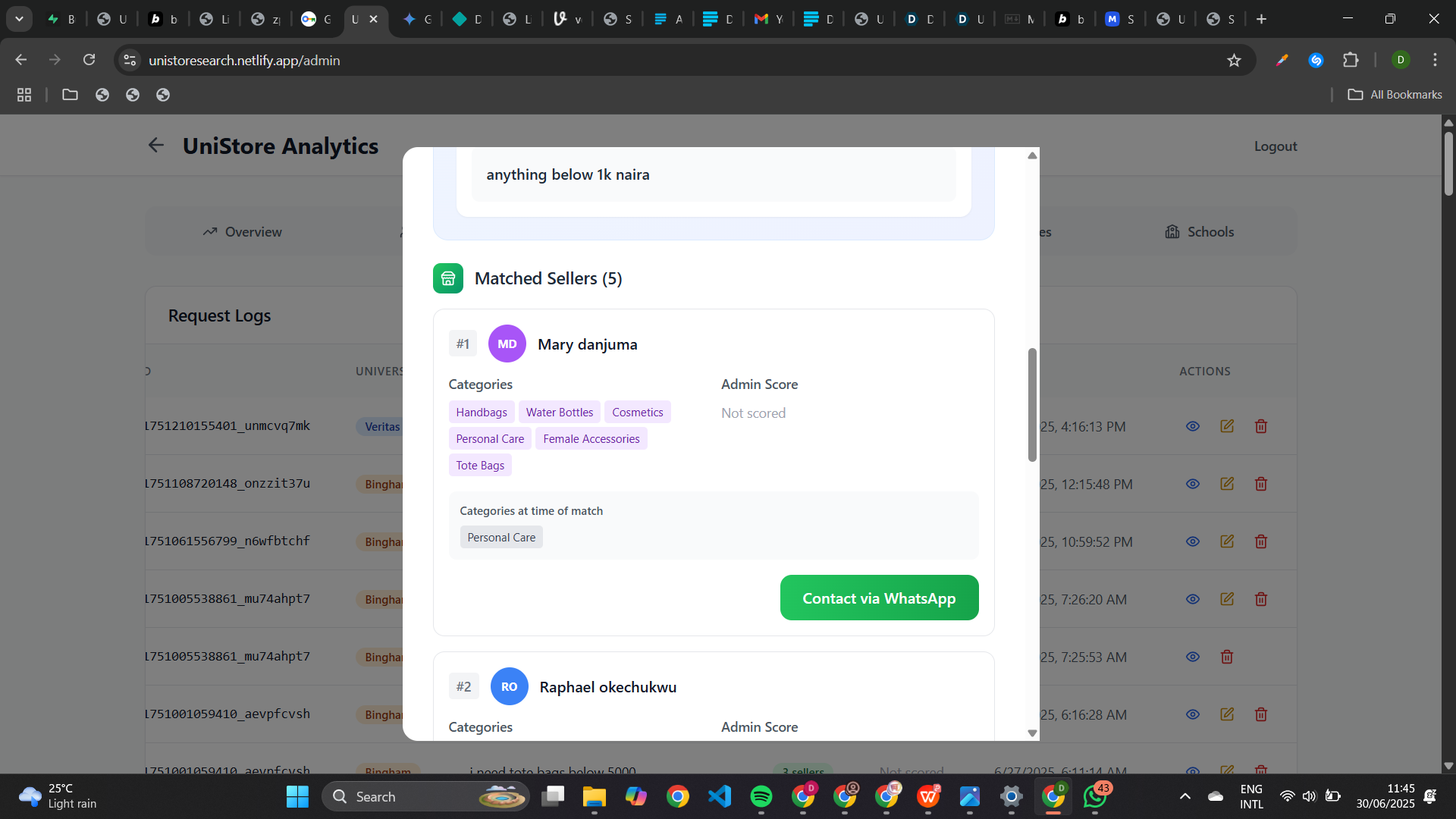
Task: Open the Schools tab
Action: tap(1200, 232)
